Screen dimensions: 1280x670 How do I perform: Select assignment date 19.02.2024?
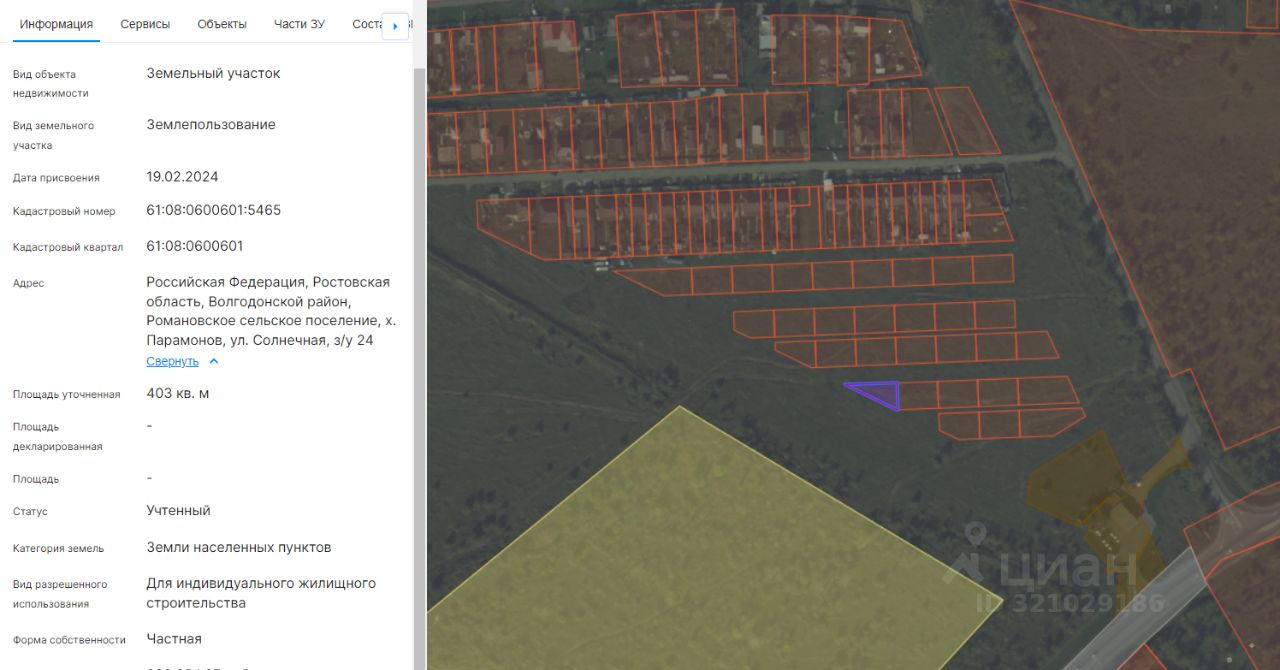tap(182, 176)
